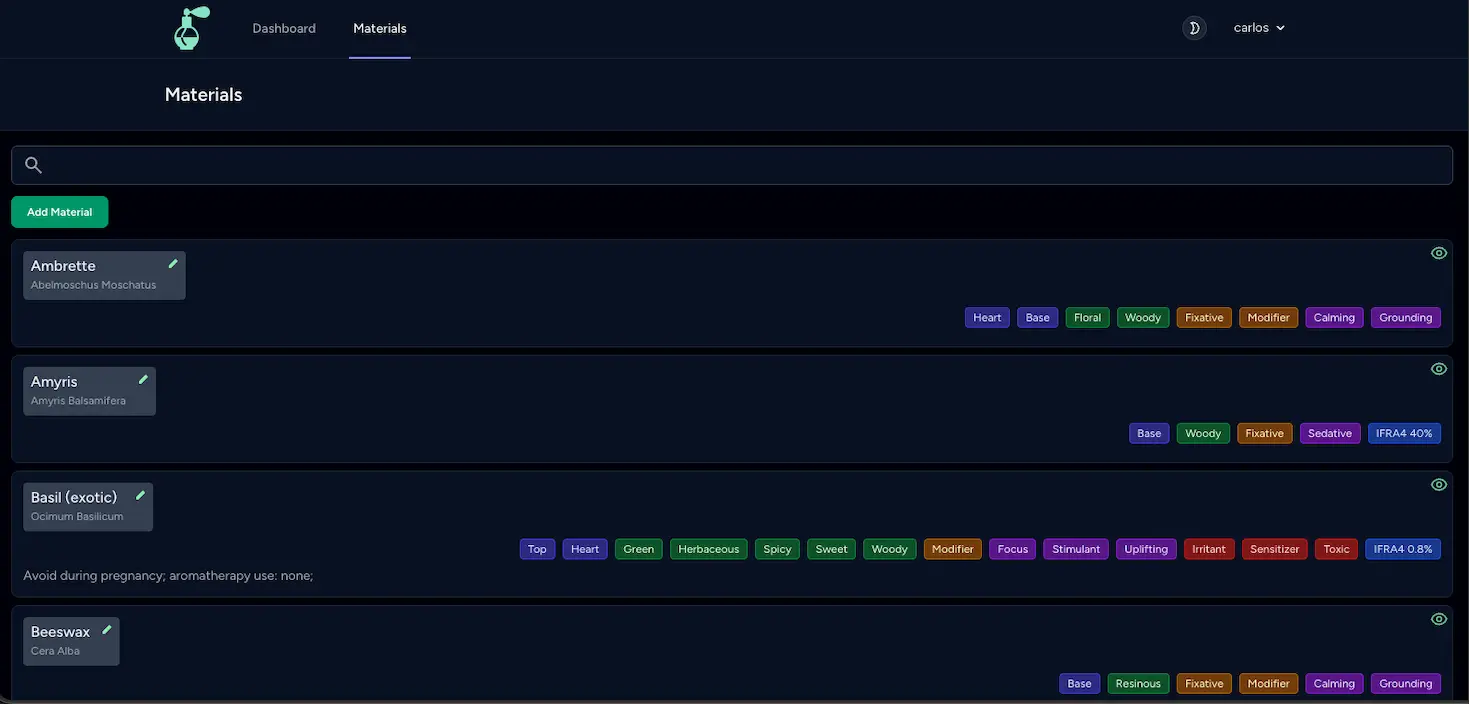Select the Materials tab

[x=380, y=29]
